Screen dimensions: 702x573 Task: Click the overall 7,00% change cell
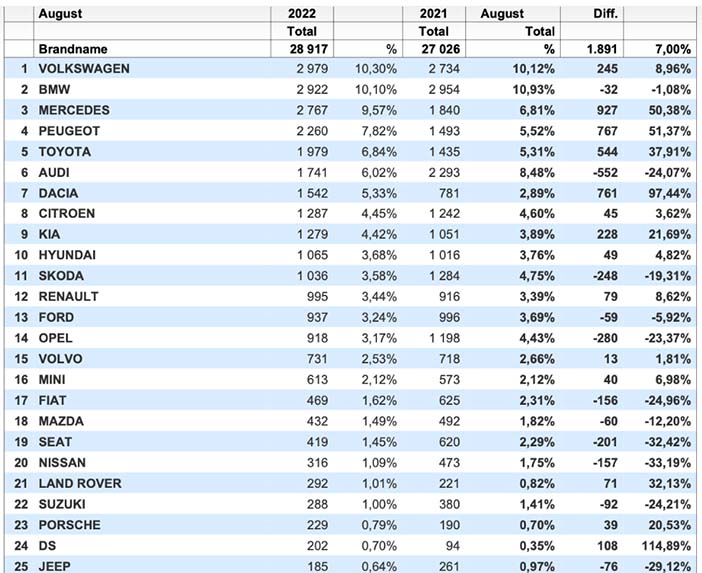point(673,49)
